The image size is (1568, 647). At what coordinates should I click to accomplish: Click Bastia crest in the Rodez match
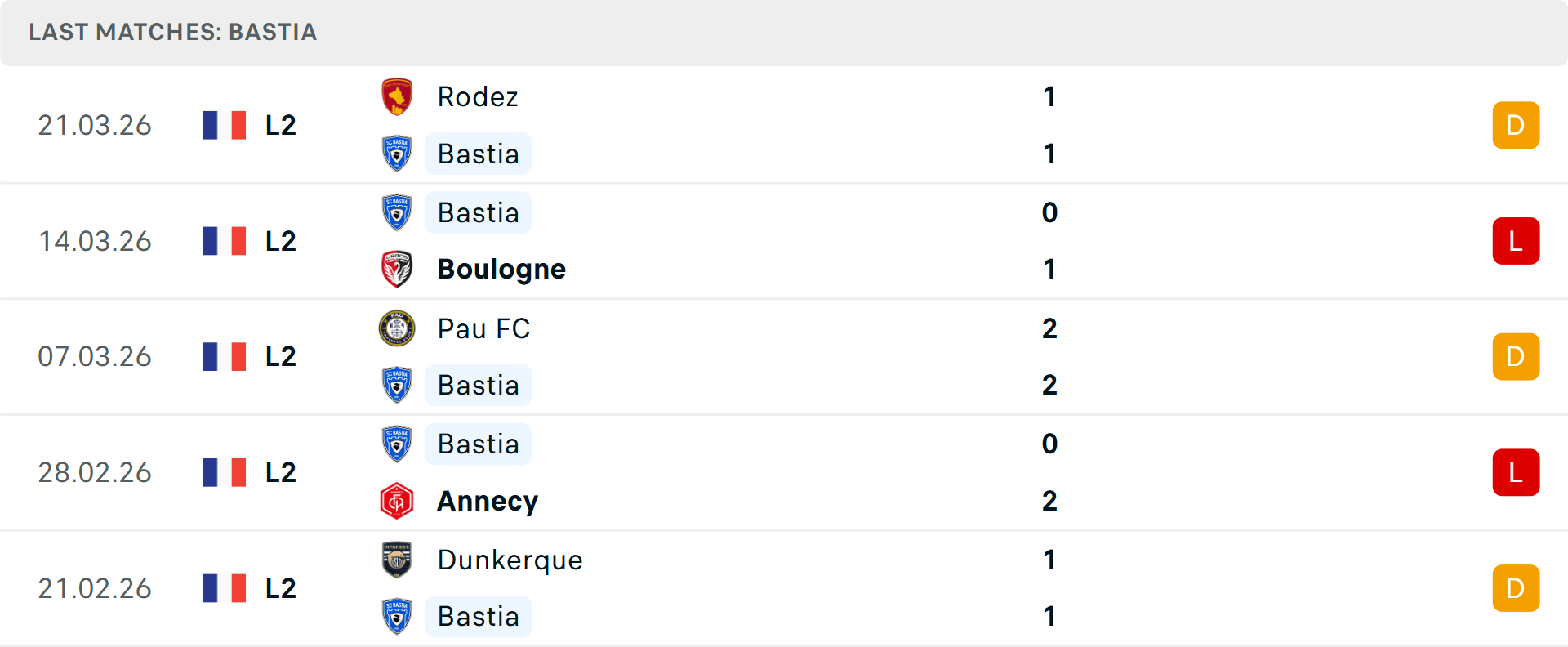(x=397, y=154)
